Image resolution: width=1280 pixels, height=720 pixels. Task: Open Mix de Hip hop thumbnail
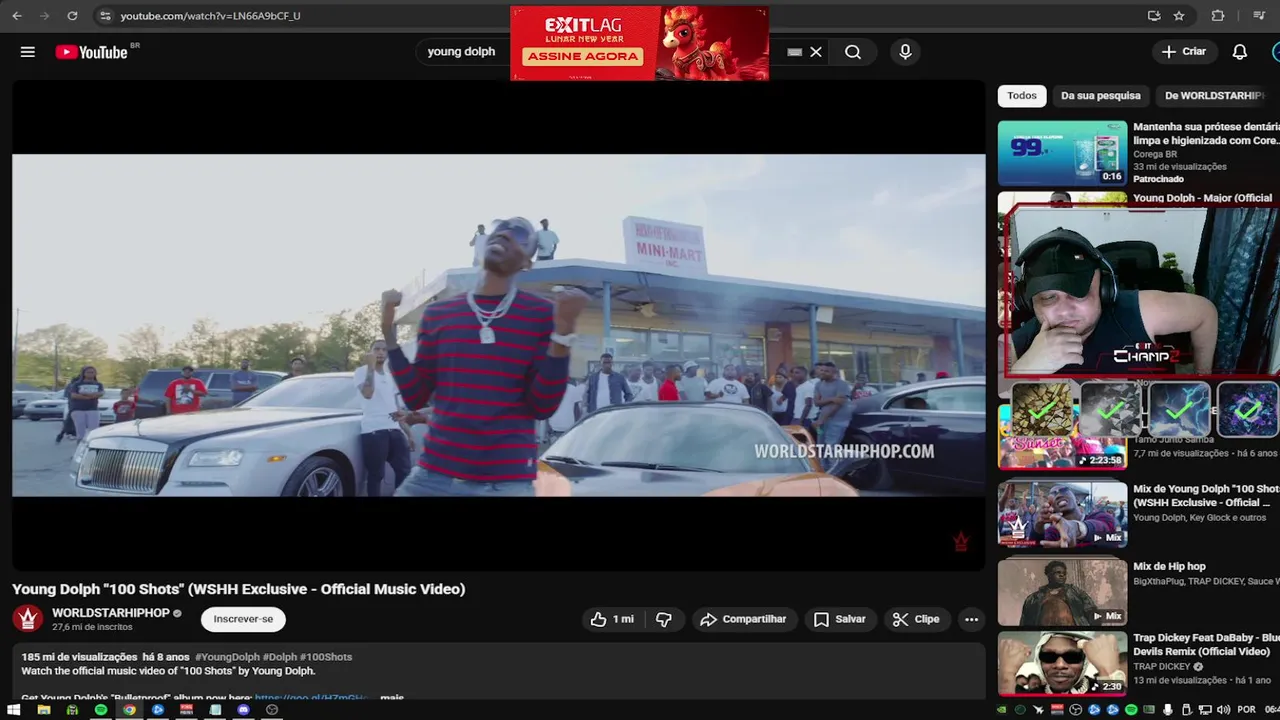(1062, 591)
